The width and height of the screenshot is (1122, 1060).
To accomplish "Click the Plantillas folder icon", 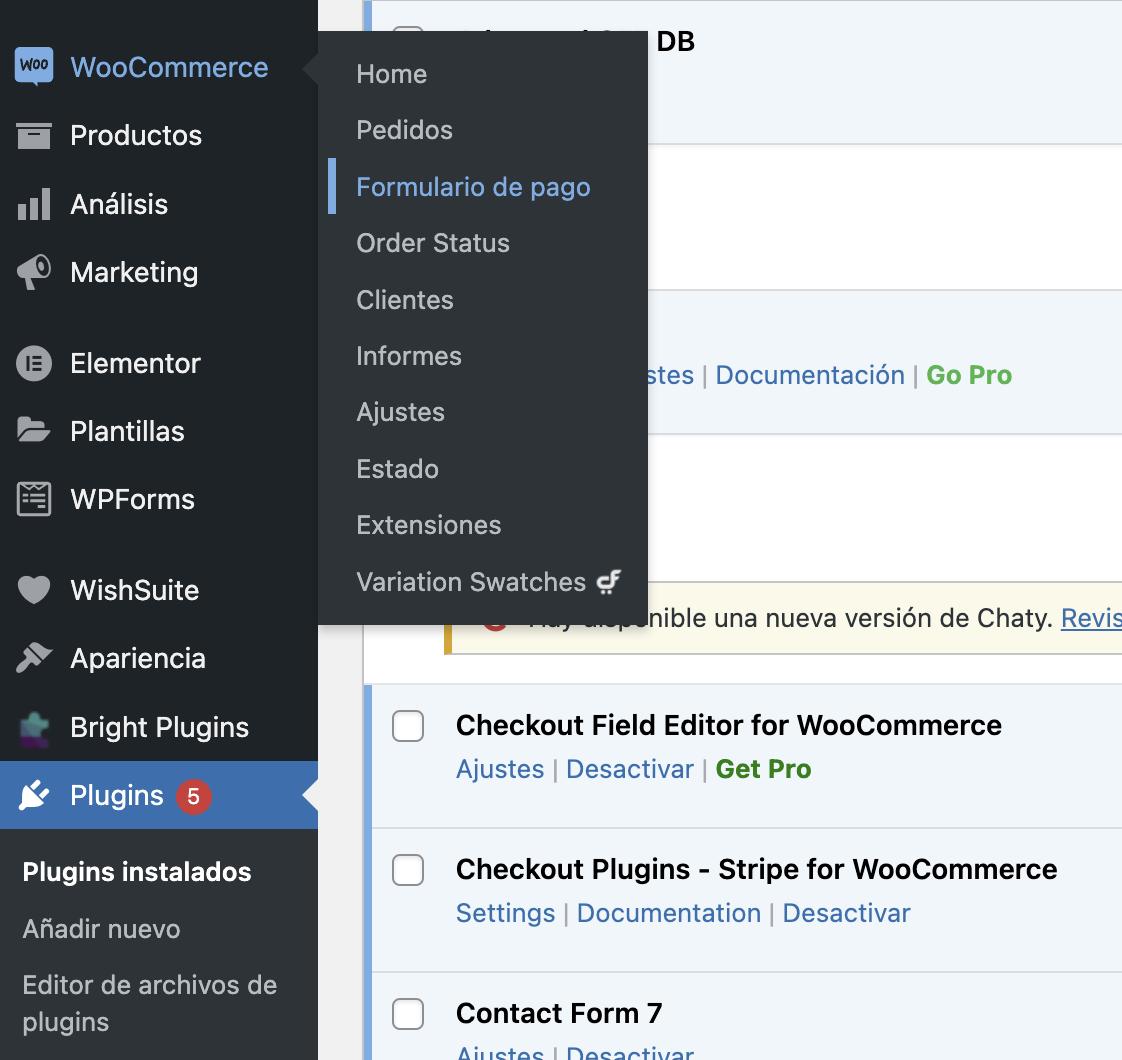I will (x=34, y=431).
